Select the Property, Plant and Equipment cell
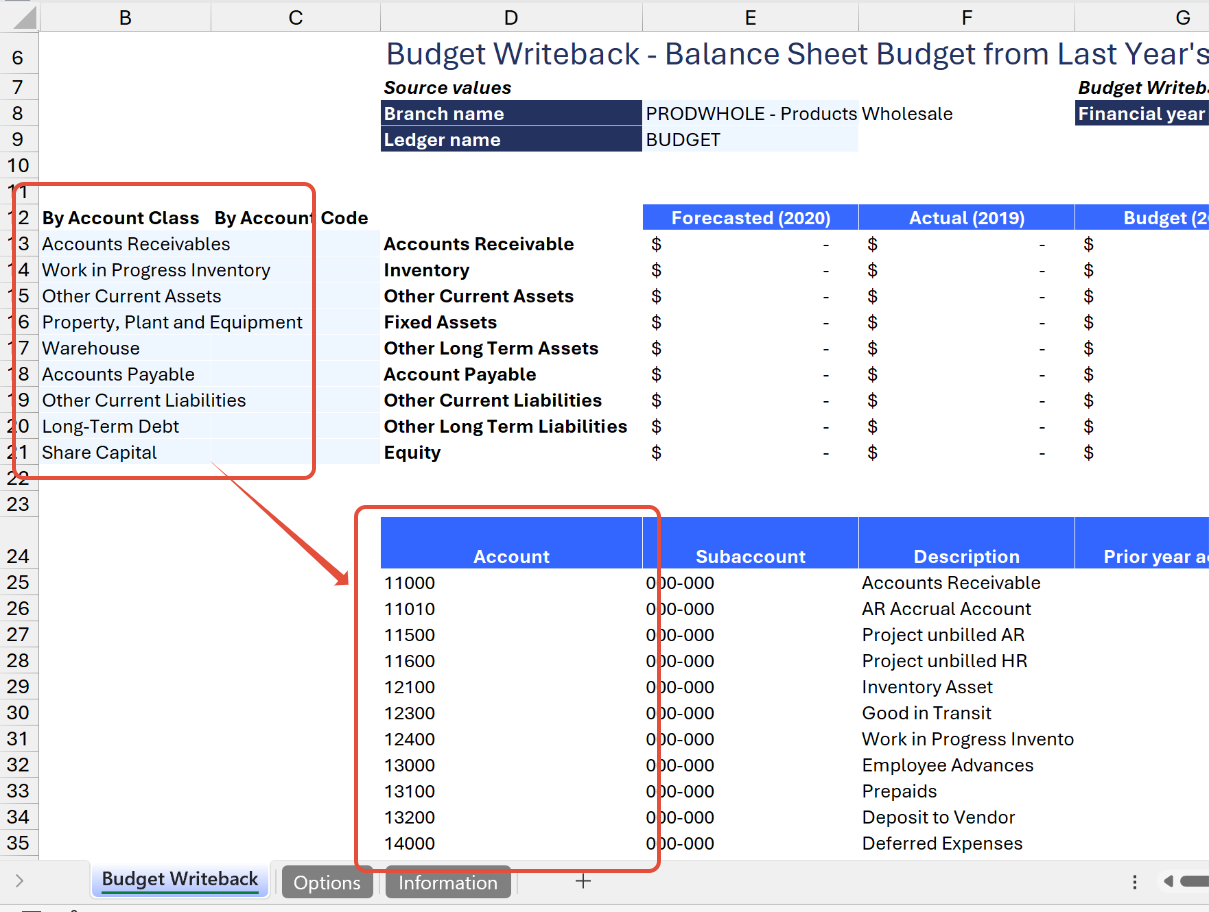This screenshot has width=1209, height=912. [125, 322]
